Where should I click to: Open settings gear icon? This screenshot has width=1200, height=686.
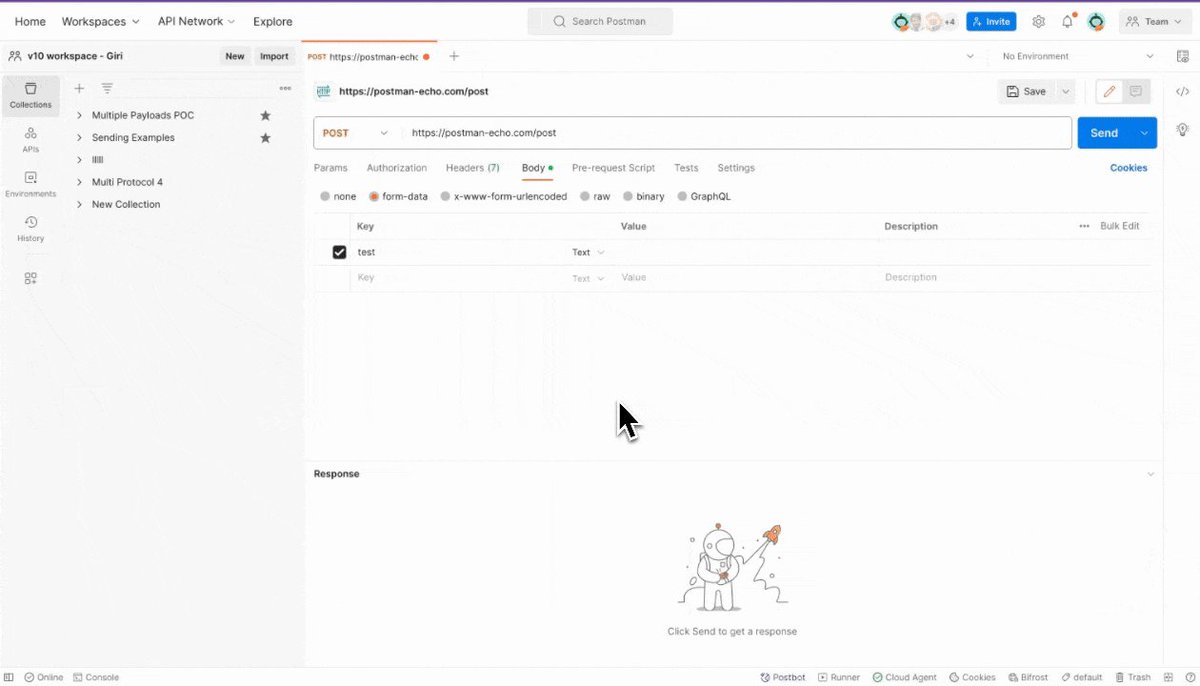point(1039,21)
